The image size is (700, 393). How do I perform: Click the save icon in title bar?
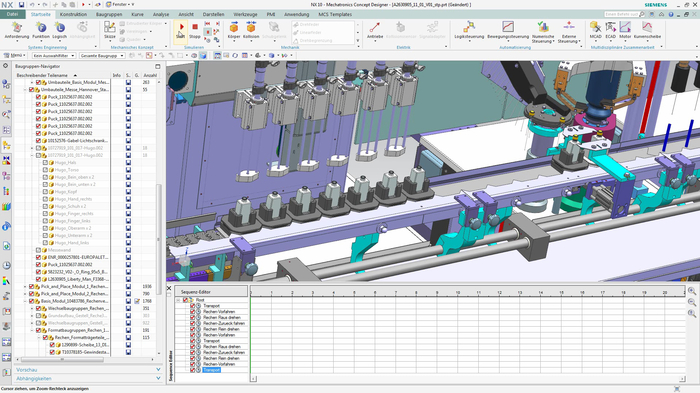pos(21,4)
